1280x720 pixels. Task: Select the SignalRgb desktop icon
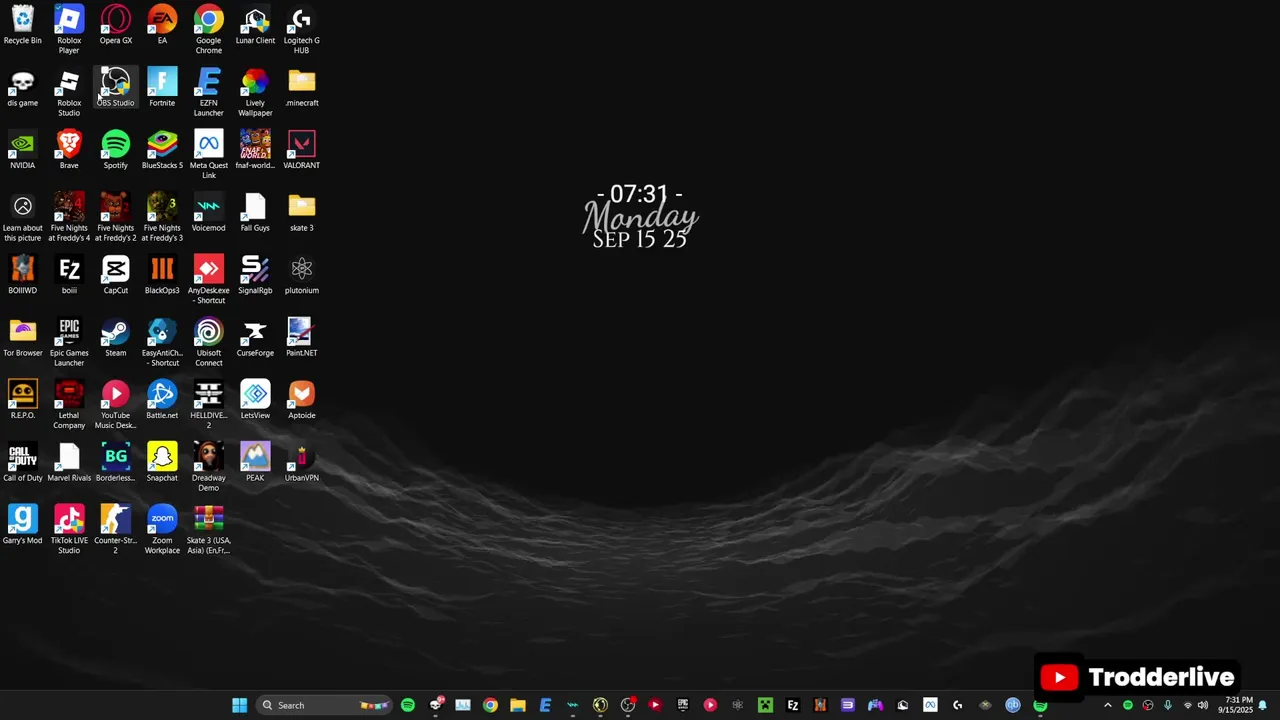click(x=255, y=276)
